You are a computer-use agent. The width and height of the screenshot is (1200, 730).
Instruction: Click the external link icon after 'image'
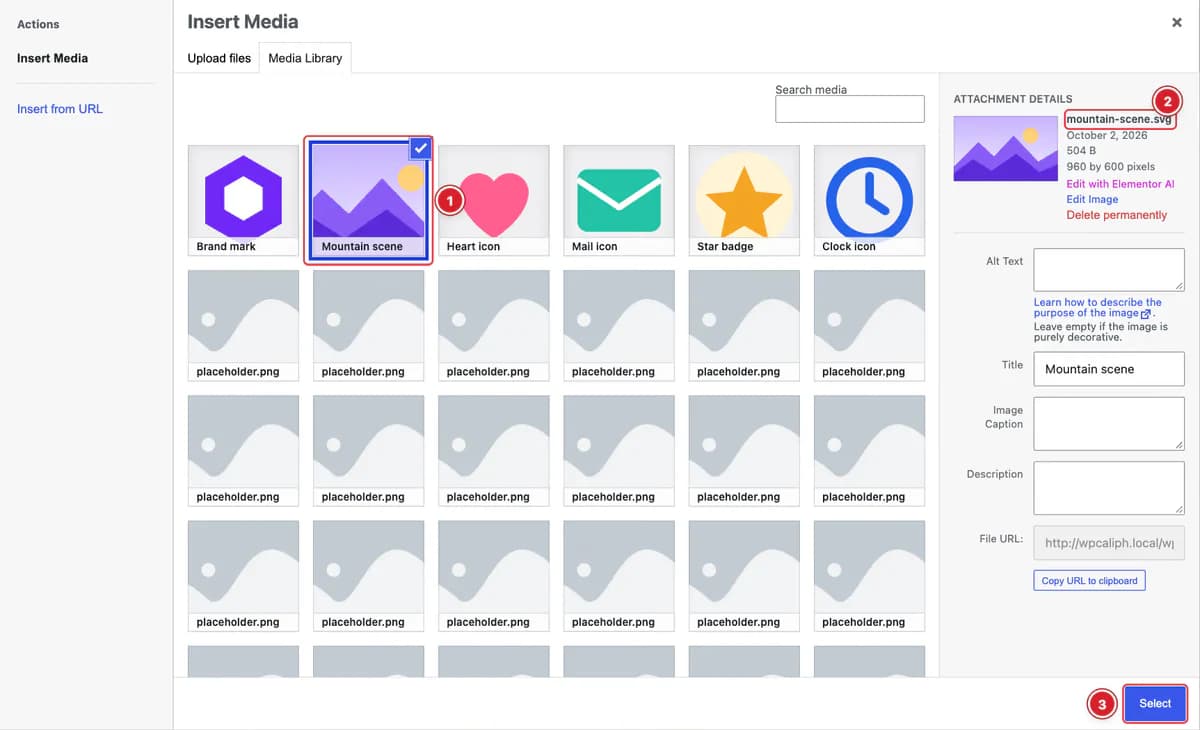point(1146,314)
